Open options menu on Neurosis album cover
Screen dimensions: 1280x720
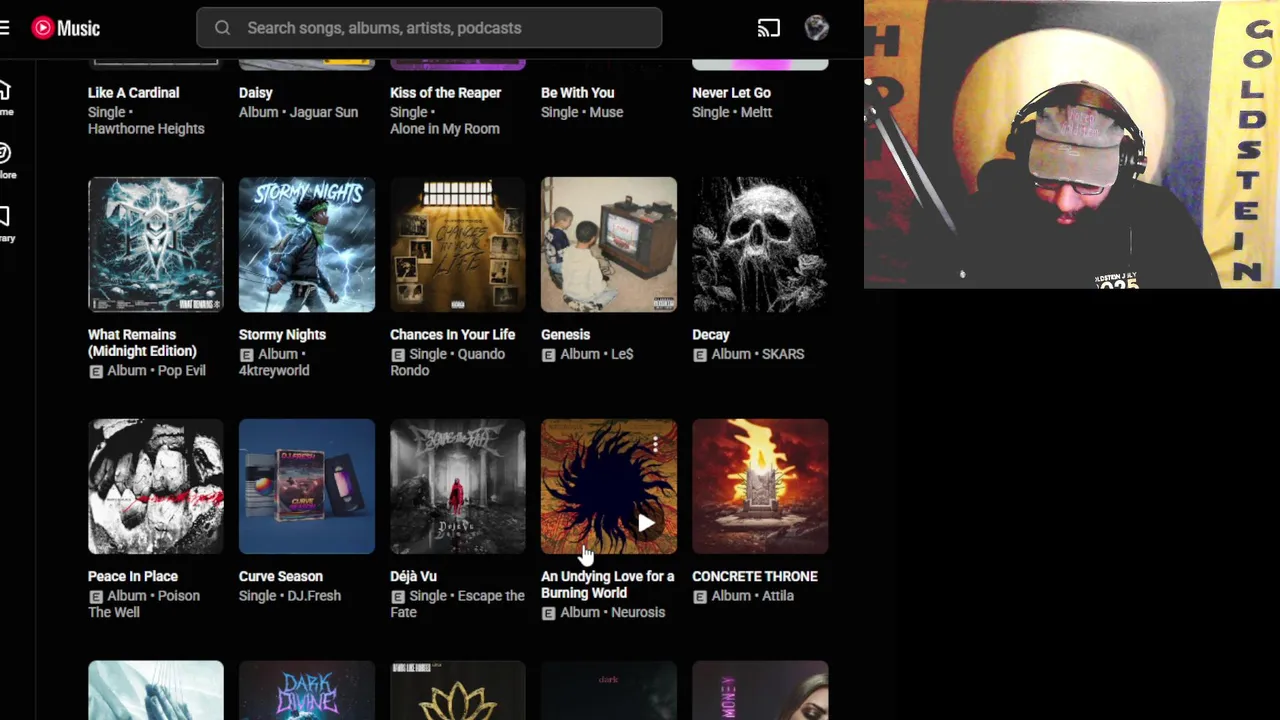click(x=655, y=445)
